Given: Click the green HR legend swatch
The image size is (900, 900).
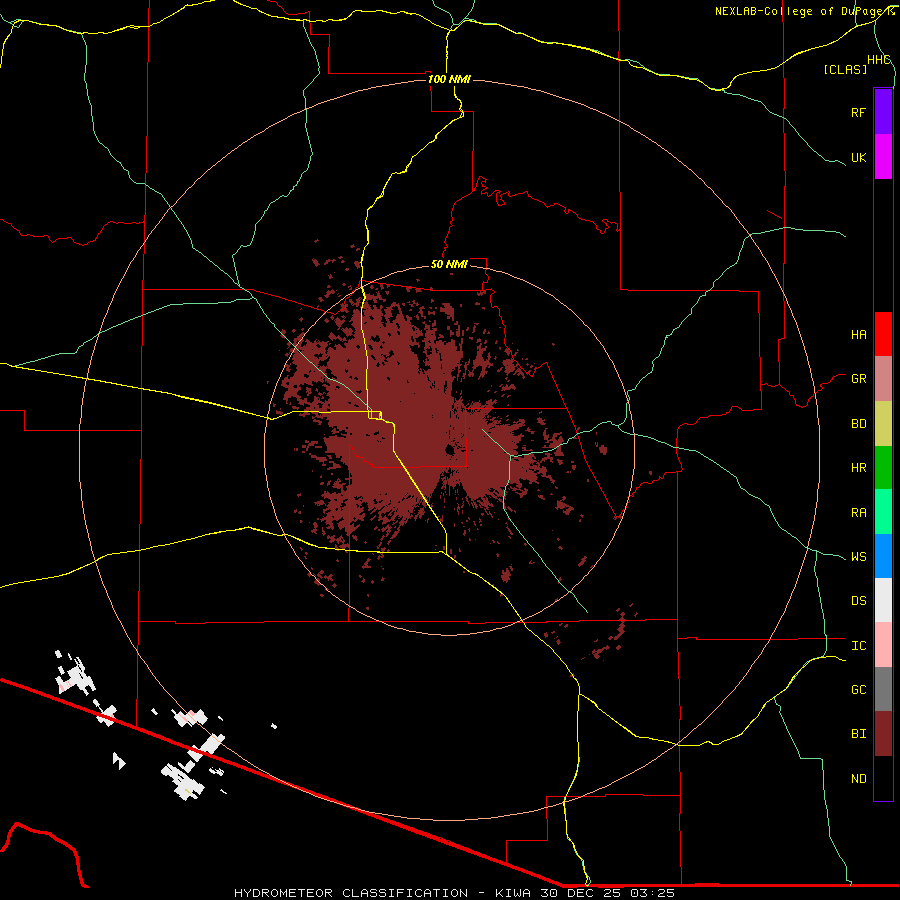Looking at the screenshot, I should (883, 468).
